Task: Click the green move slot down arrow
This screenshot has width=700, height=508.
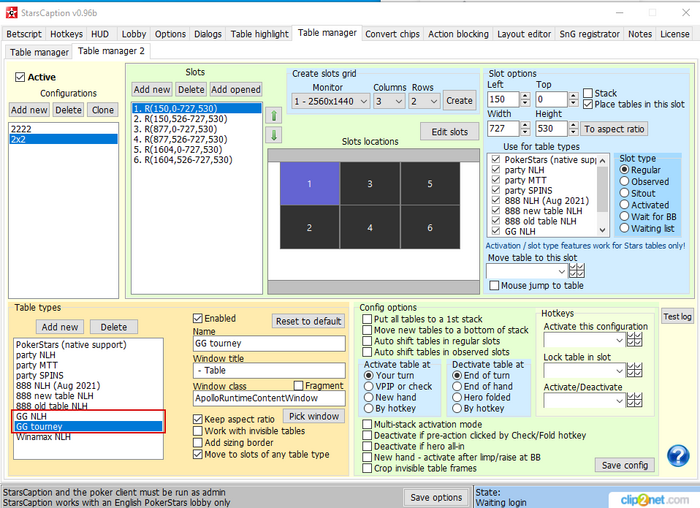Action: [274, 134]
